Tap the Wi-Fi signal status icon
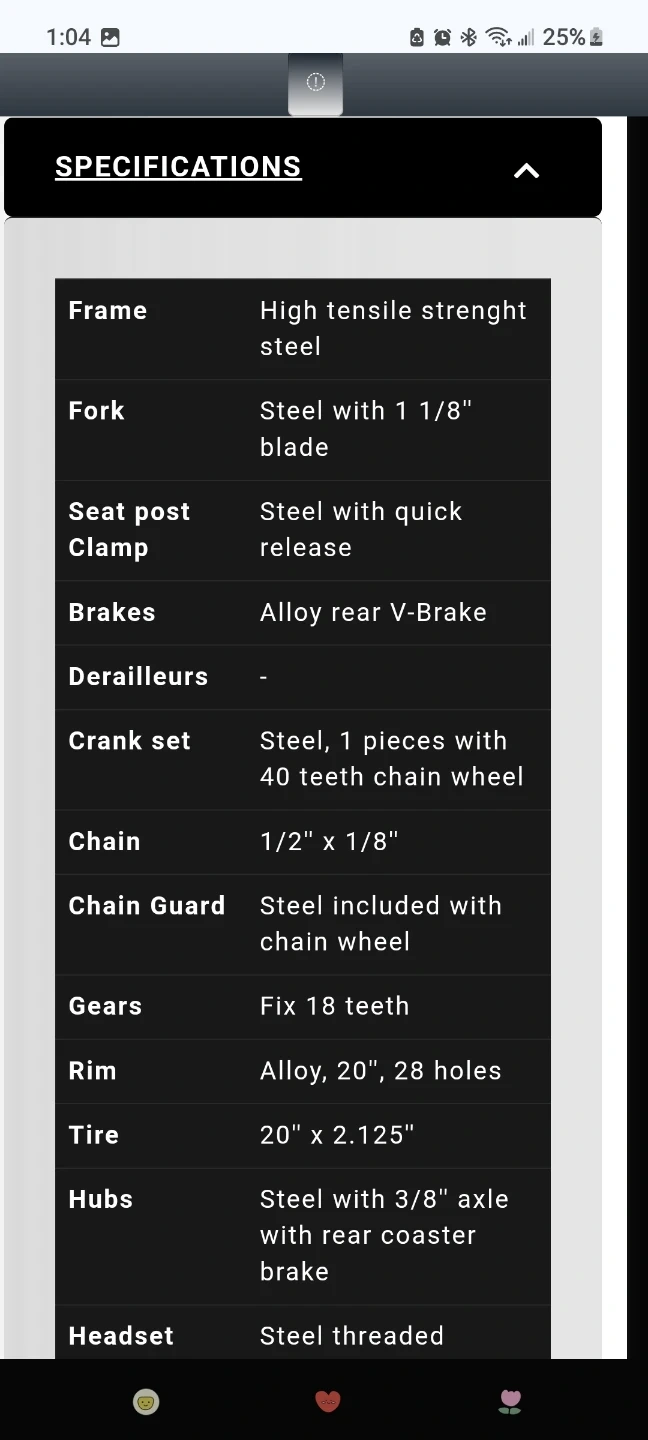Viewport: 648px width, 1440px height. click(x=497, y=38)
